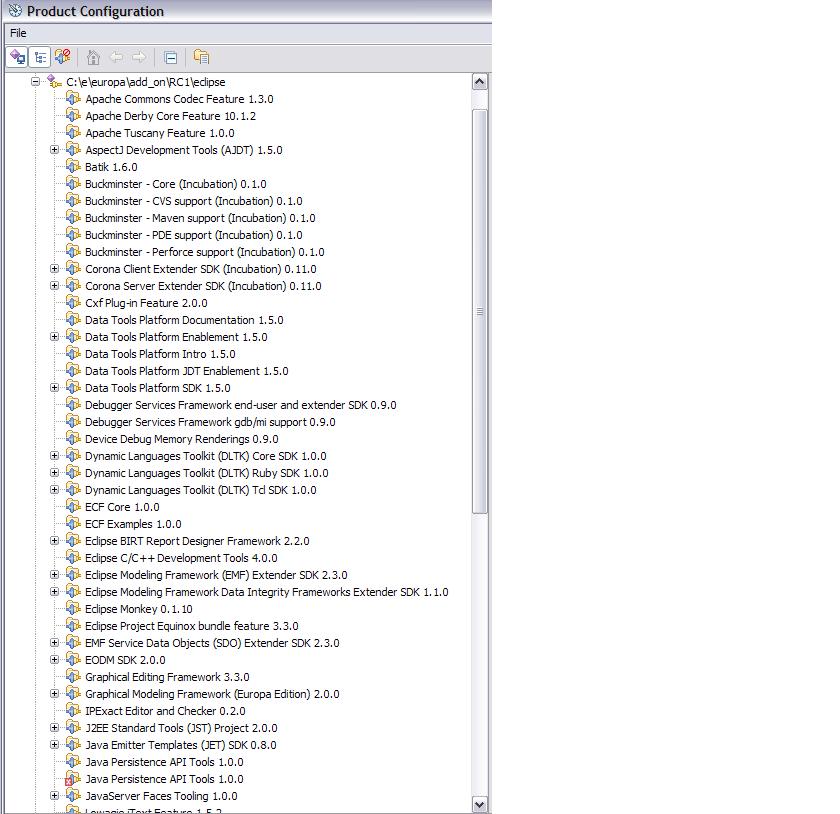
Task: Click the Graphical Editing Framework icon
Action: [73, 677]
